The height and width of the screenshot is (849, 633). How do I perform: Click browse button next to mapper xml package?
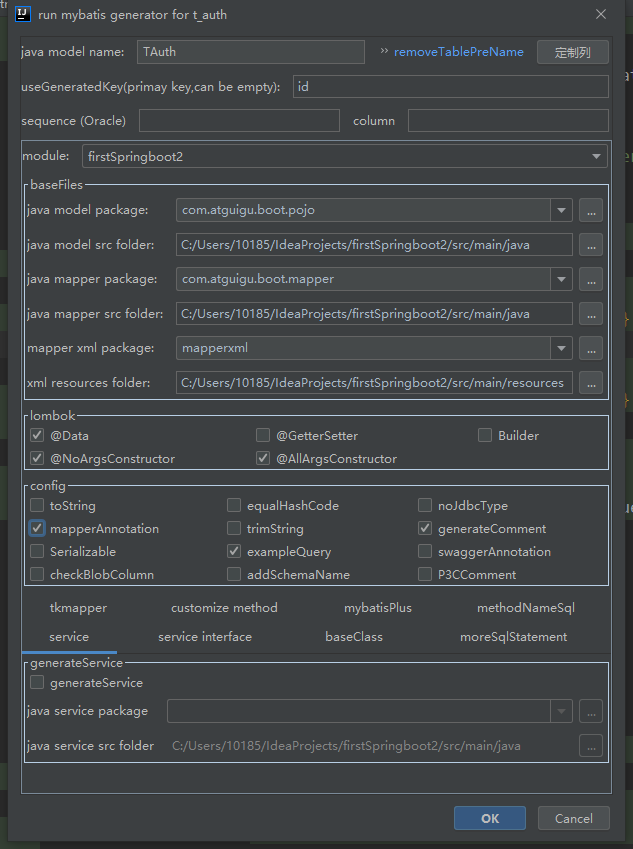(591, 348)
